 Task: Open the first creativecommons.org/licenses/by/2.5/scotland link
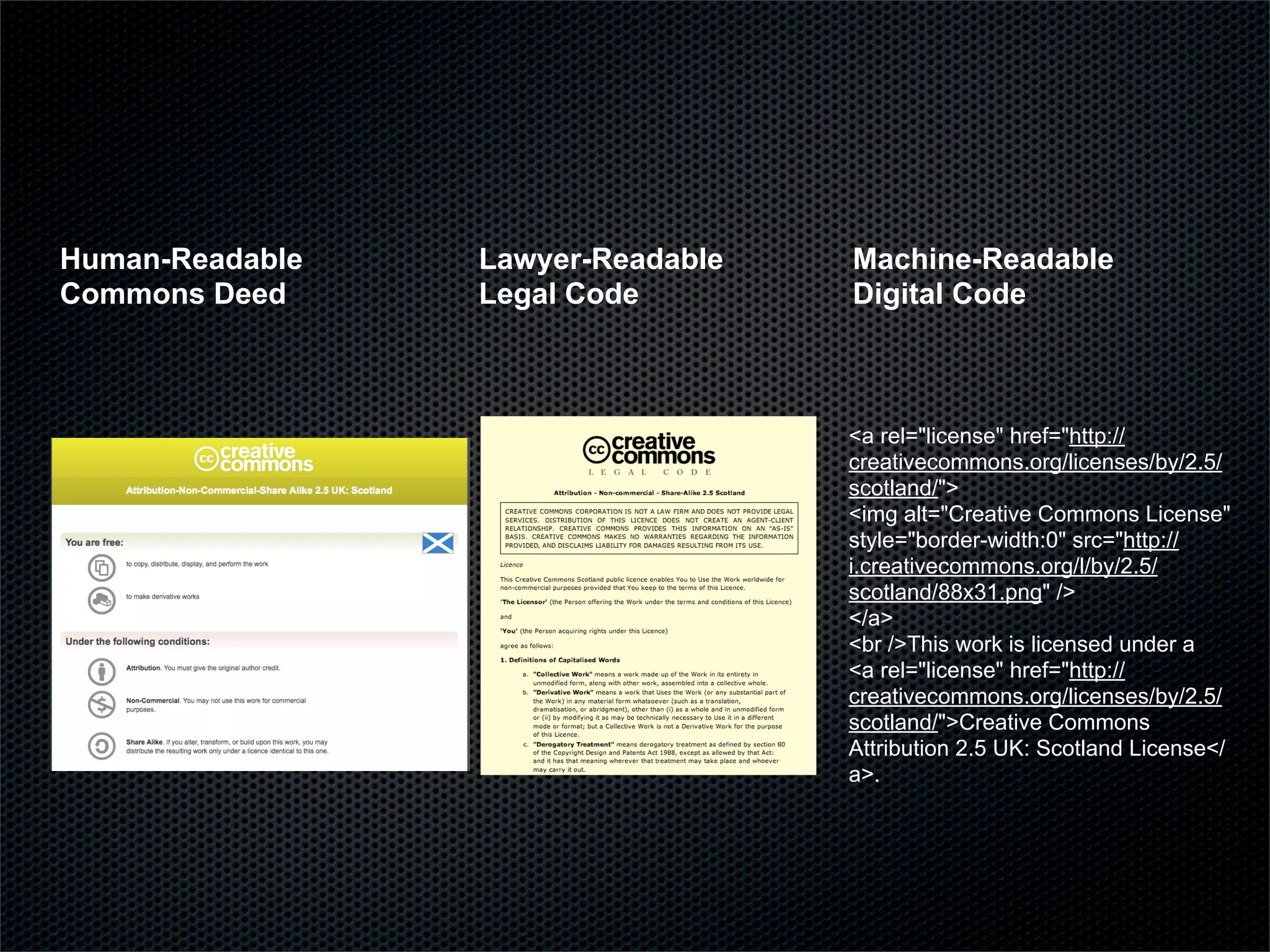(x=1035, y=462)
